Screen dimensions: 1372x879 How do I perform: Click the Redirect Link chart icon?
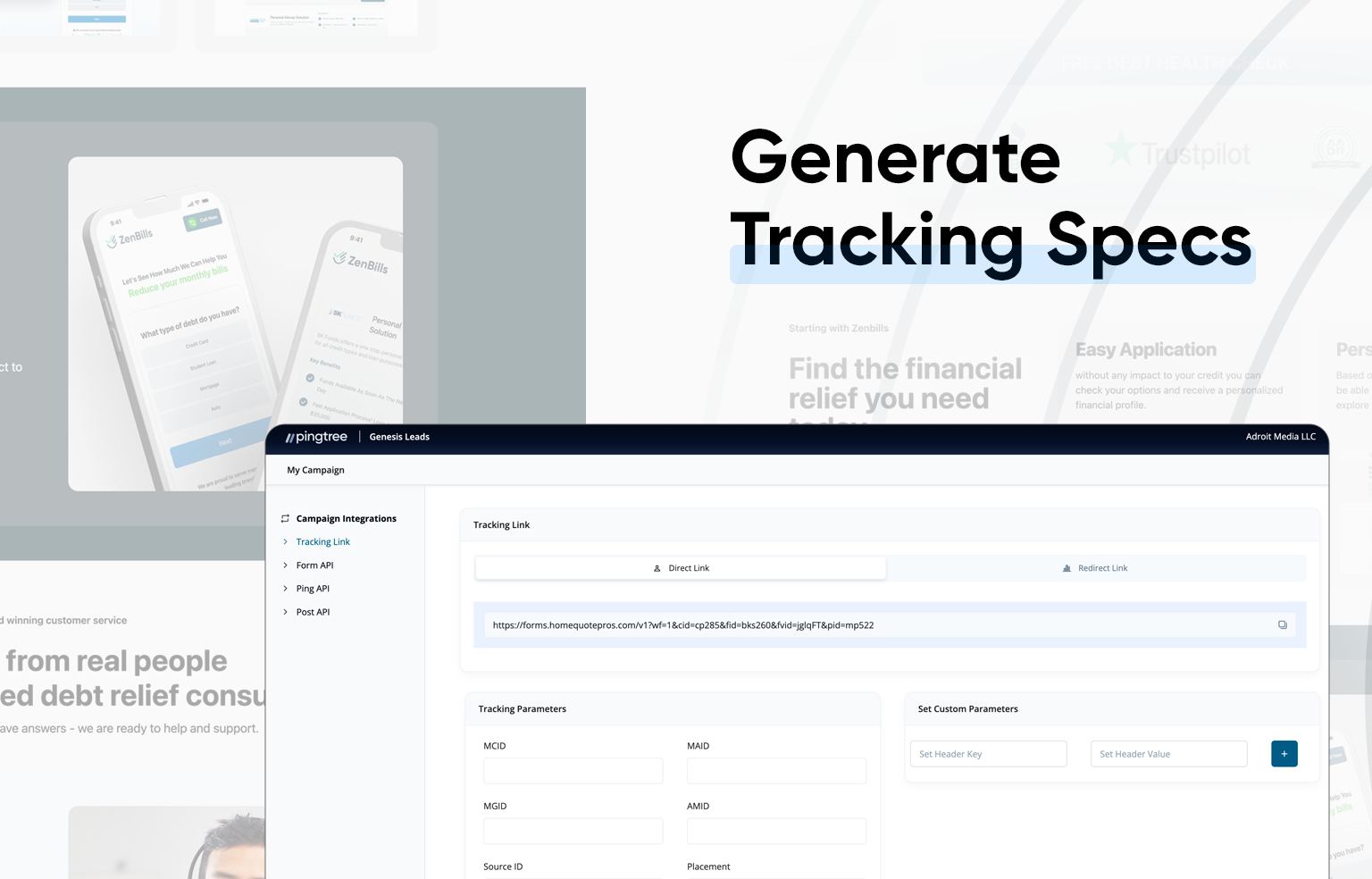[x=1067, y=568]
